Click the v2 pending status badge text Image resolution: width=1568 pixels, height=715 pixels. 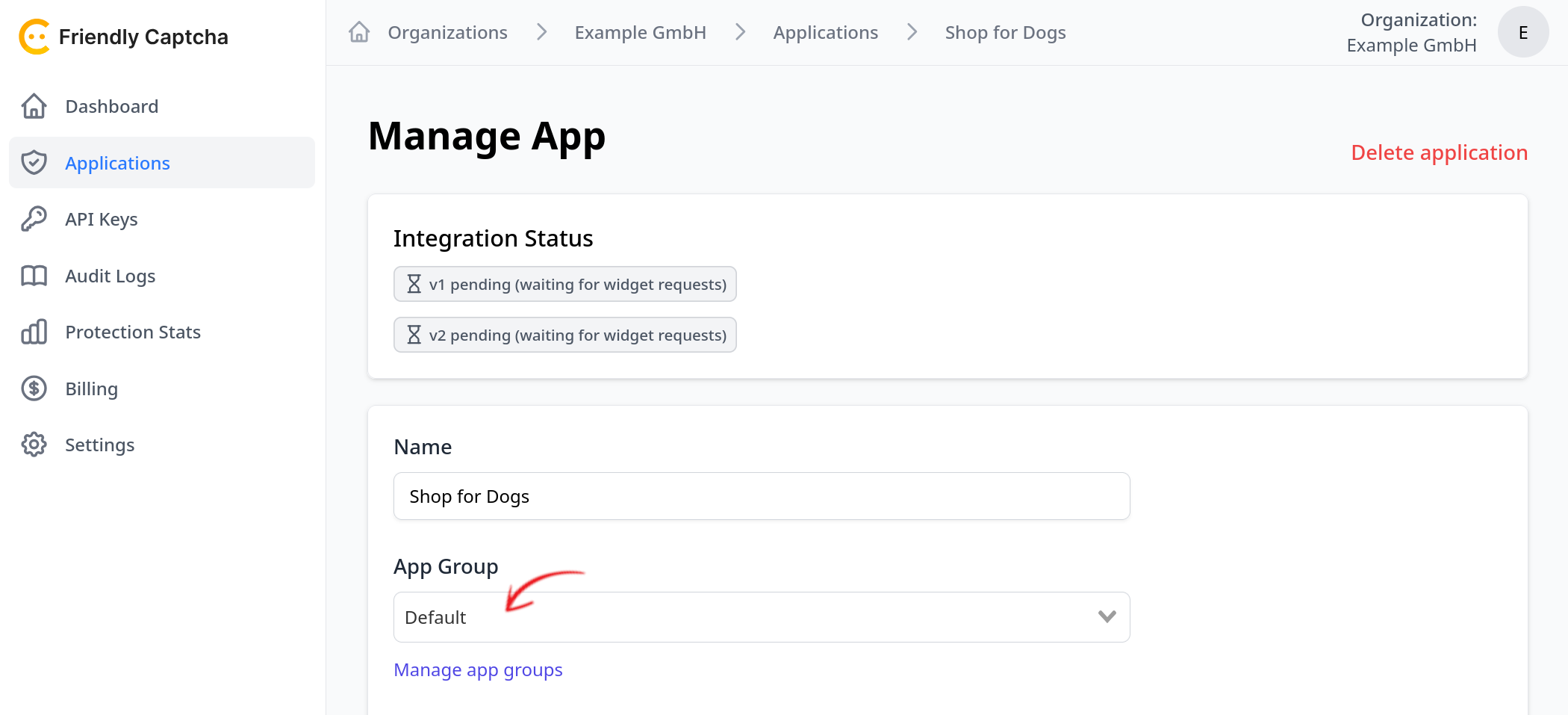click(578, 335)
